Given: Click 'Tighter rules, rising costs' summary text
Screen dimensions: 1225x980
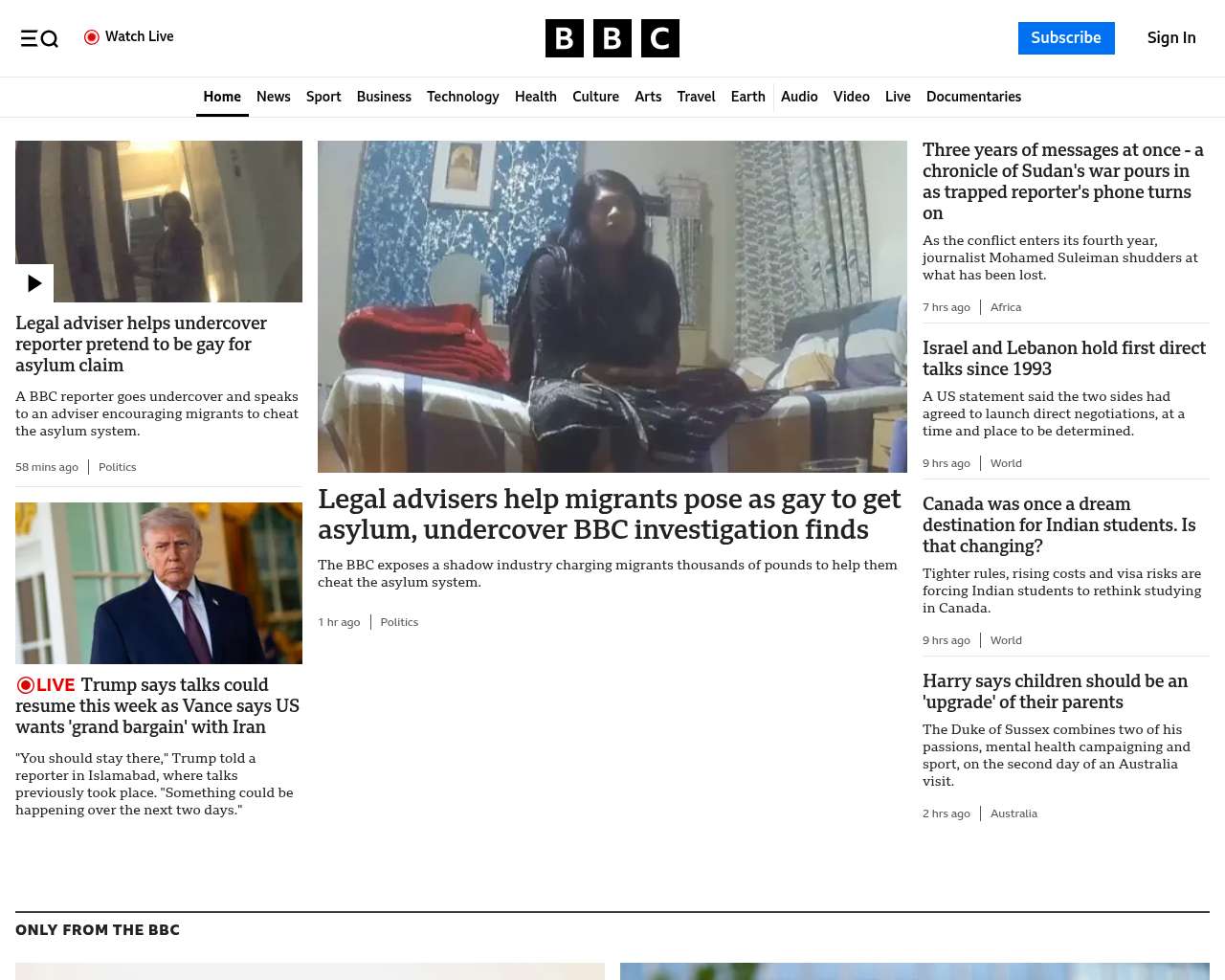Looking at the screenshot, I should [1062, 590].
